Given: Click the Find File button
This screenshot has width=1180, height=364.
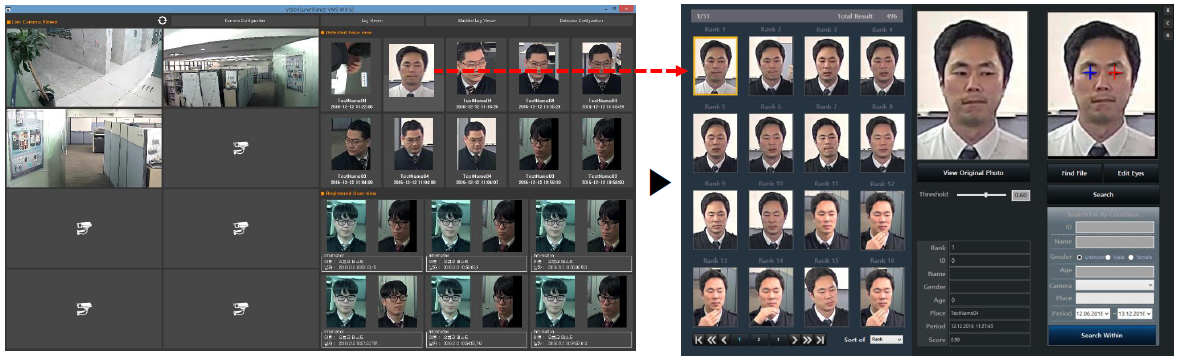Looking at the screenshot, I should (x=1074, y=173).
